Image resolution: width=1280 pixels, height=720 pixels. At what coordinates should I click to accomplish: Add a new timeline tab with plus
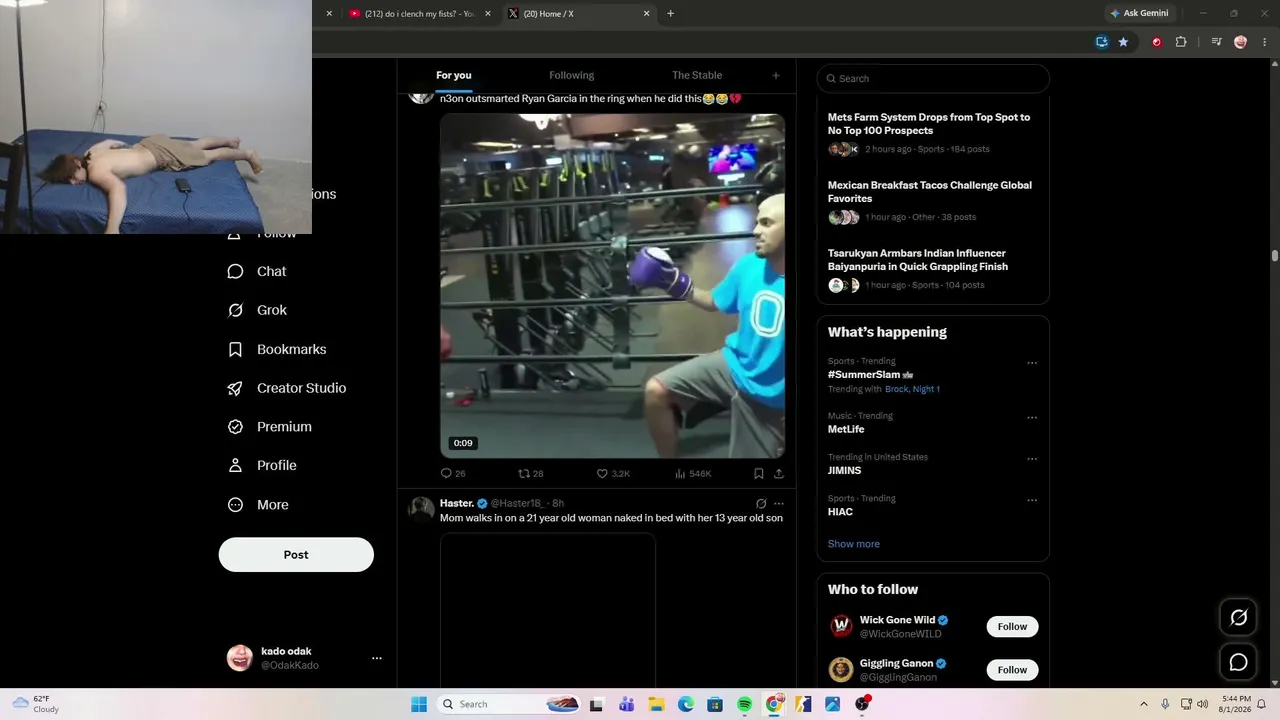[775, 75]
